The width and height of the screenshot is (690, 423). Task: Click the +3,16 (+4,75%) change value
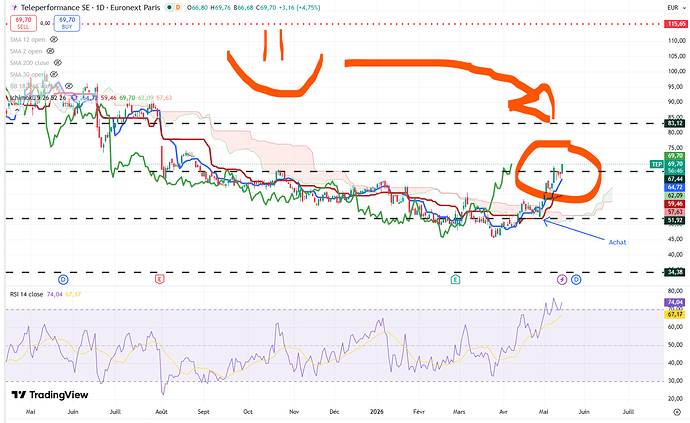point(301,7)
